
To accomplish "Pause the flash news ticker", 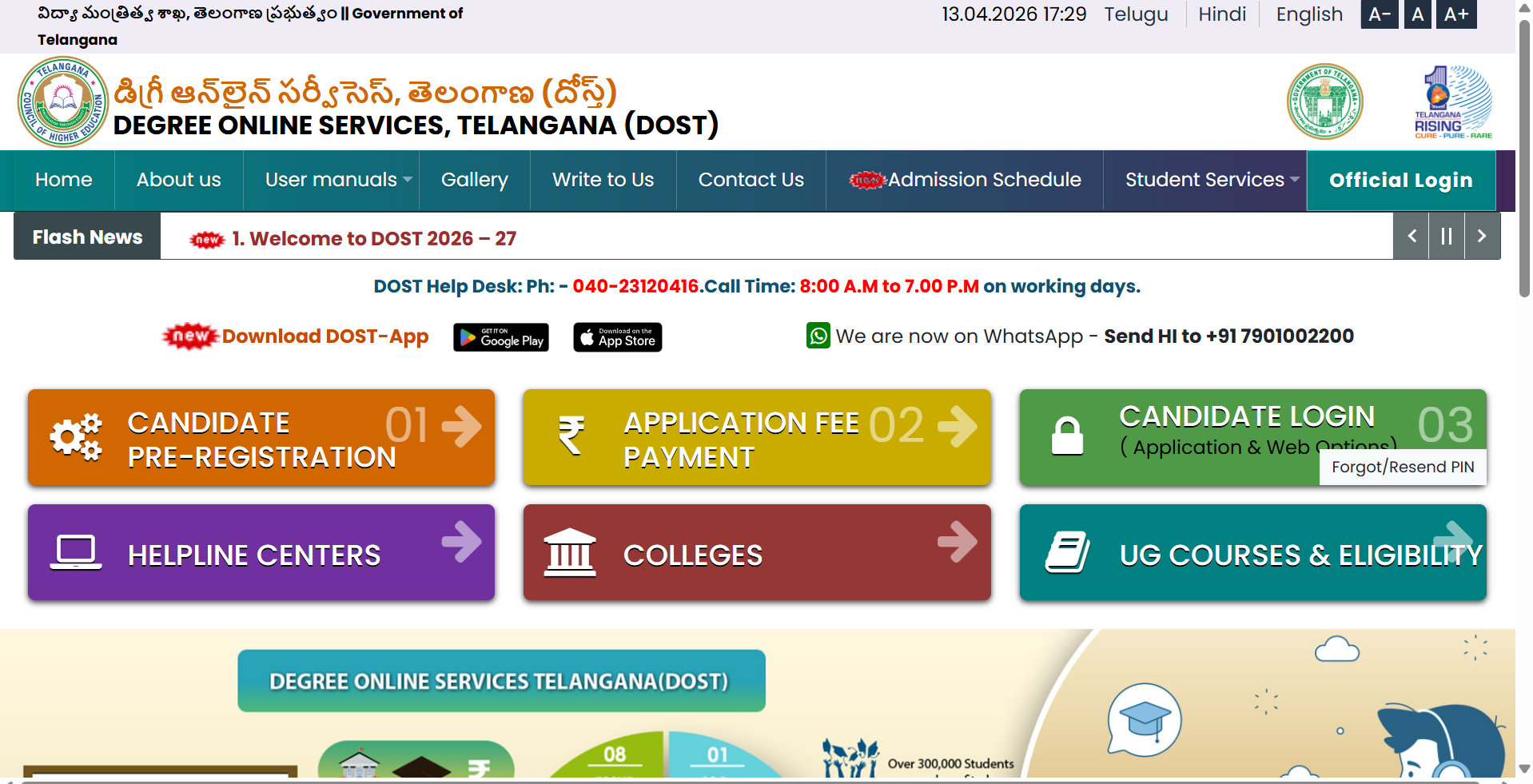I will coord(1446,236).
